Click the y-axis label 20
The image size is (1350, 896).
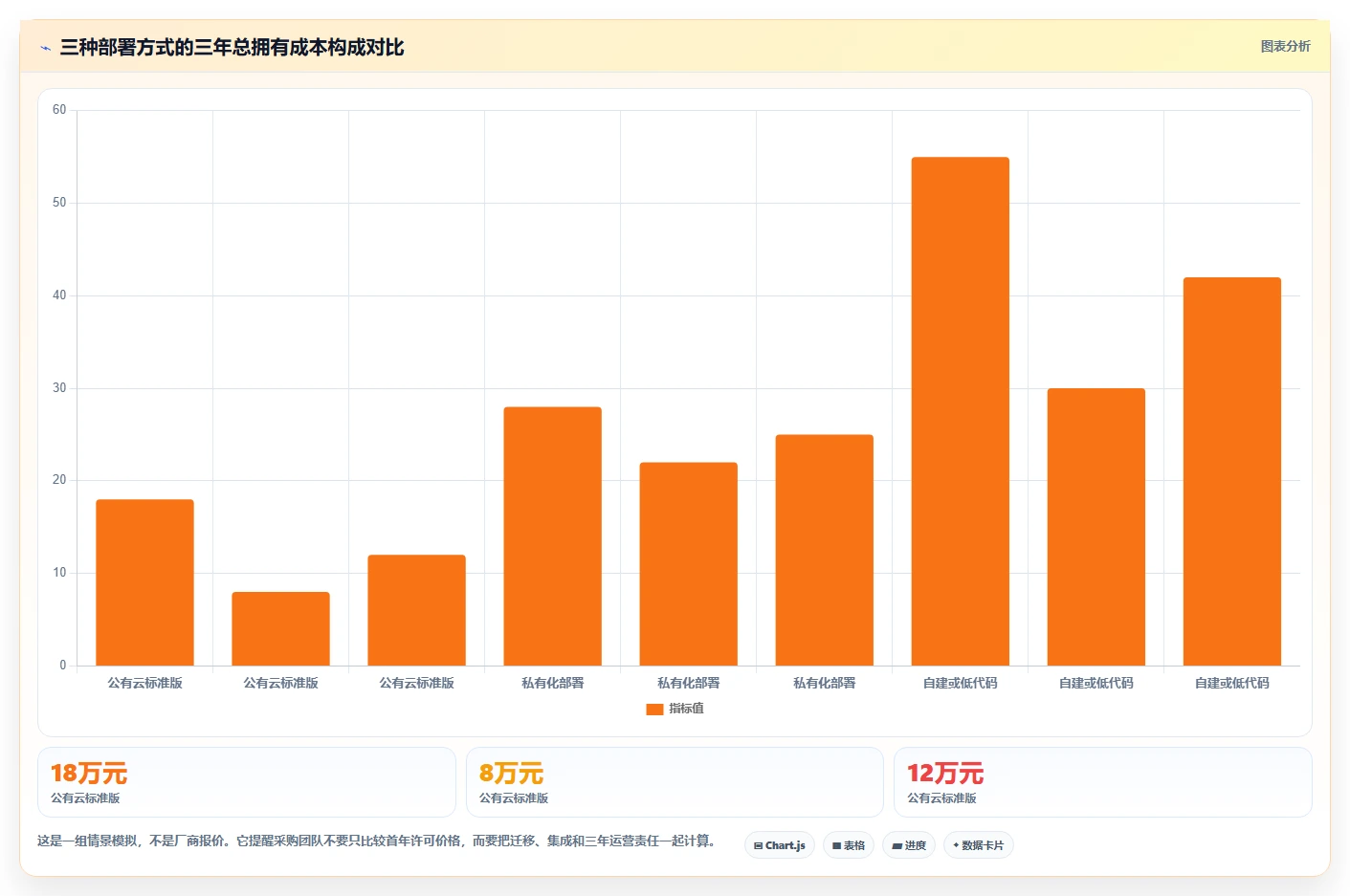coord(59,480)
